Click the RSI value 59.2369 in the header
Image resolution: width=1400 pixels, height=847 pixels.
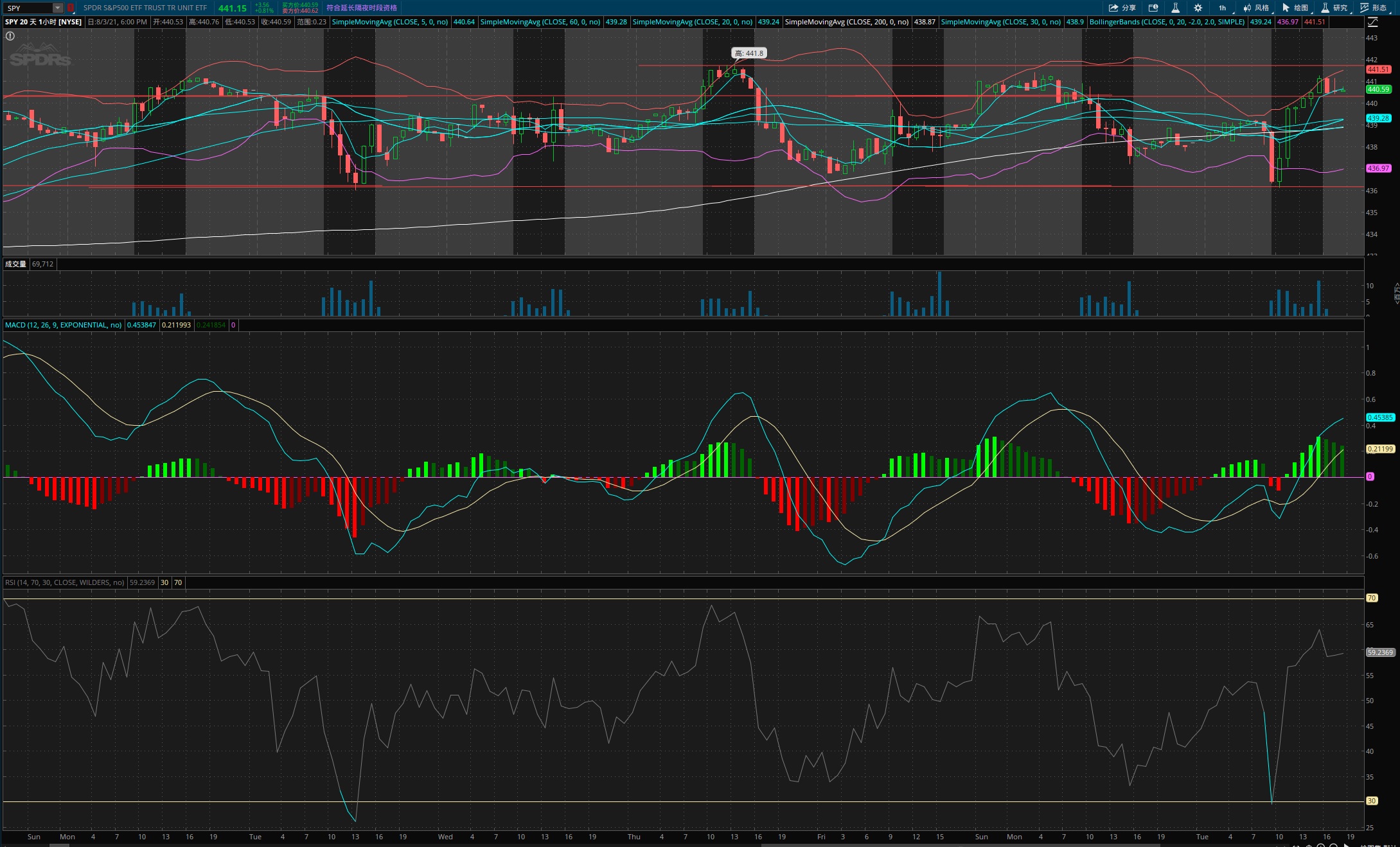(142, 582)
